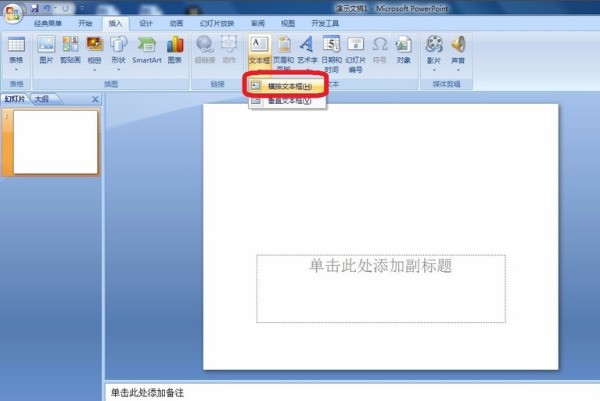Select the Outline (大纲) pane tab
This screenshot has height=401, width=600.
pyautogui.click(x=42, y=99)
